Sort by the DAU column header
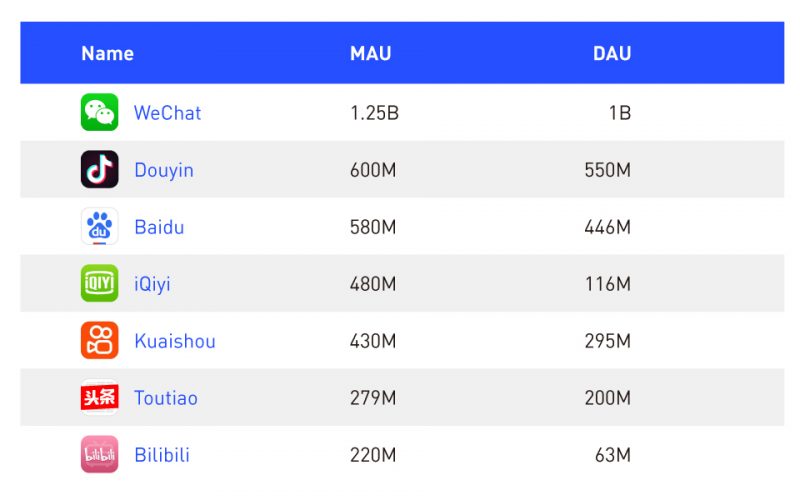 pyautogui.click(x=612, y=54)
